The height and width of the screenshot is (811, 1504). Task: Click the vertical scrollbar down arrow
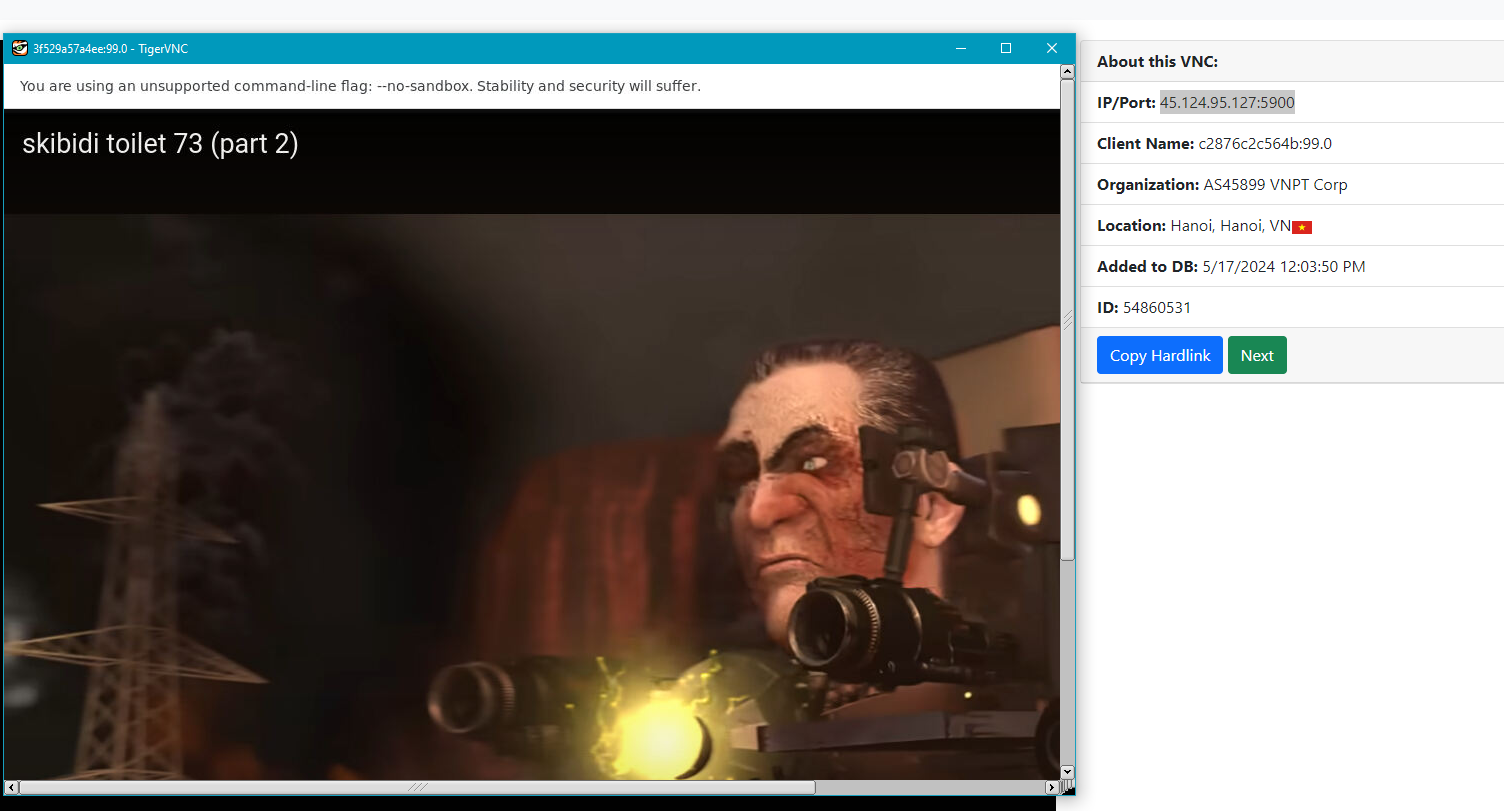(x=1067, y=771)
